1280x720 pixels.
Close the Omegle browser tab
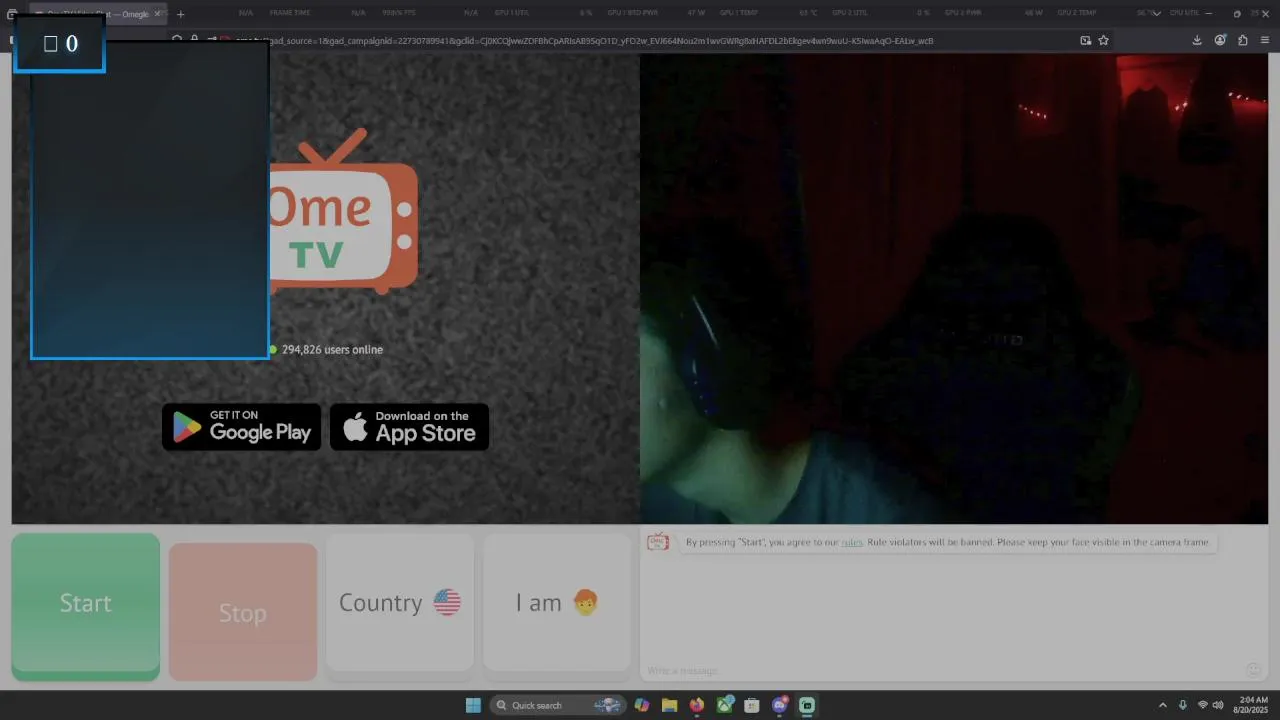pyautogui.click(x=157, y=14)
